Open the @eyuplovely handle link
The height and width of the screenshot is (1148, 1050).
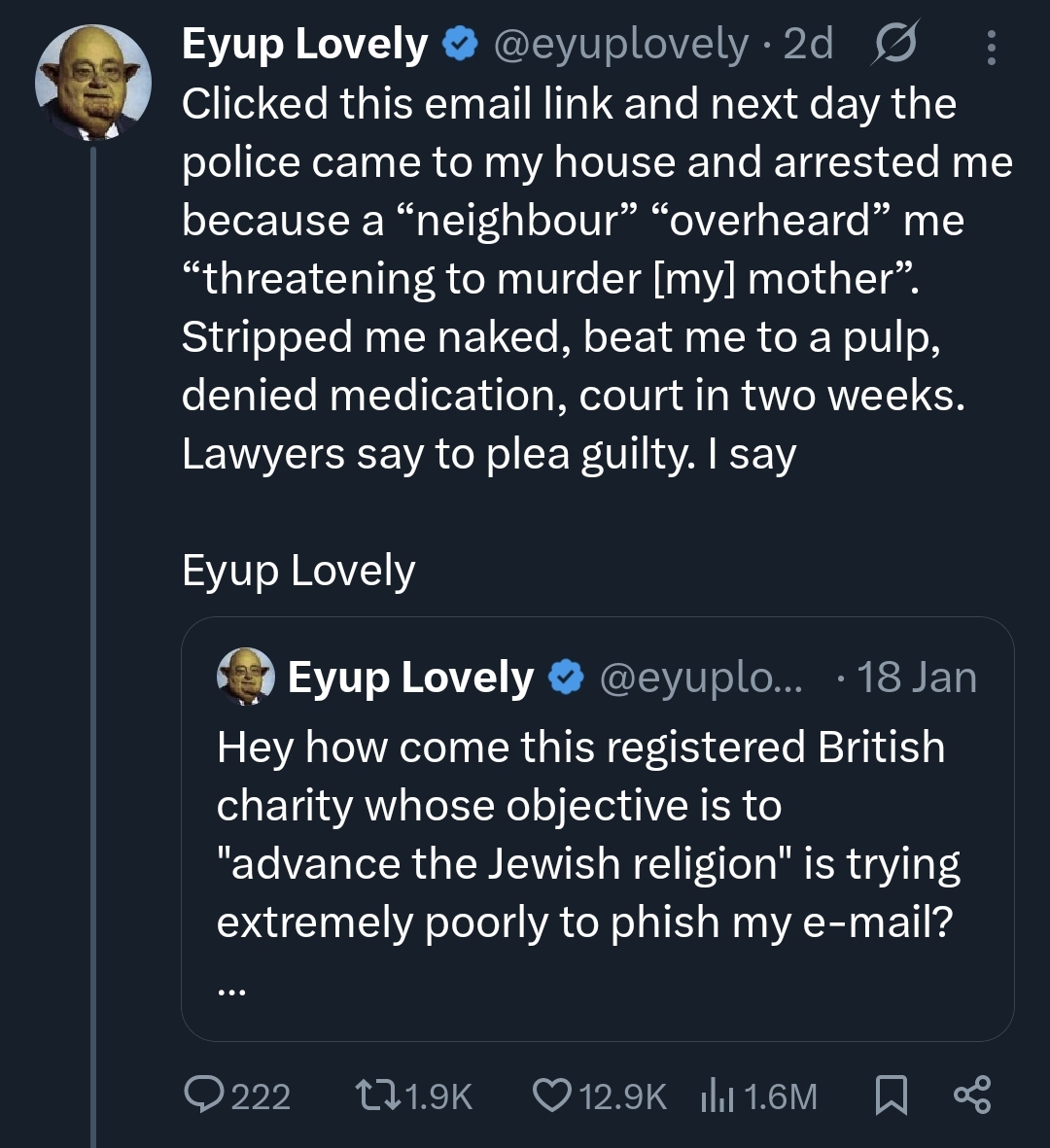[x=622, y=45]
